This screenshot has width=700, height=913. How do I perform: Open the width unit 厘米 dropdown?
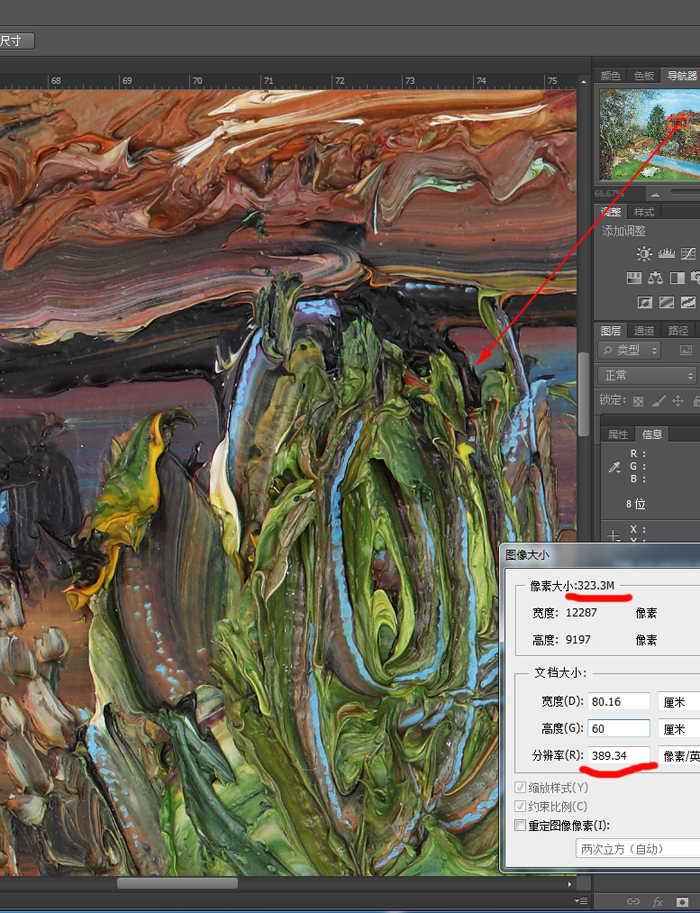coord(679,702)
